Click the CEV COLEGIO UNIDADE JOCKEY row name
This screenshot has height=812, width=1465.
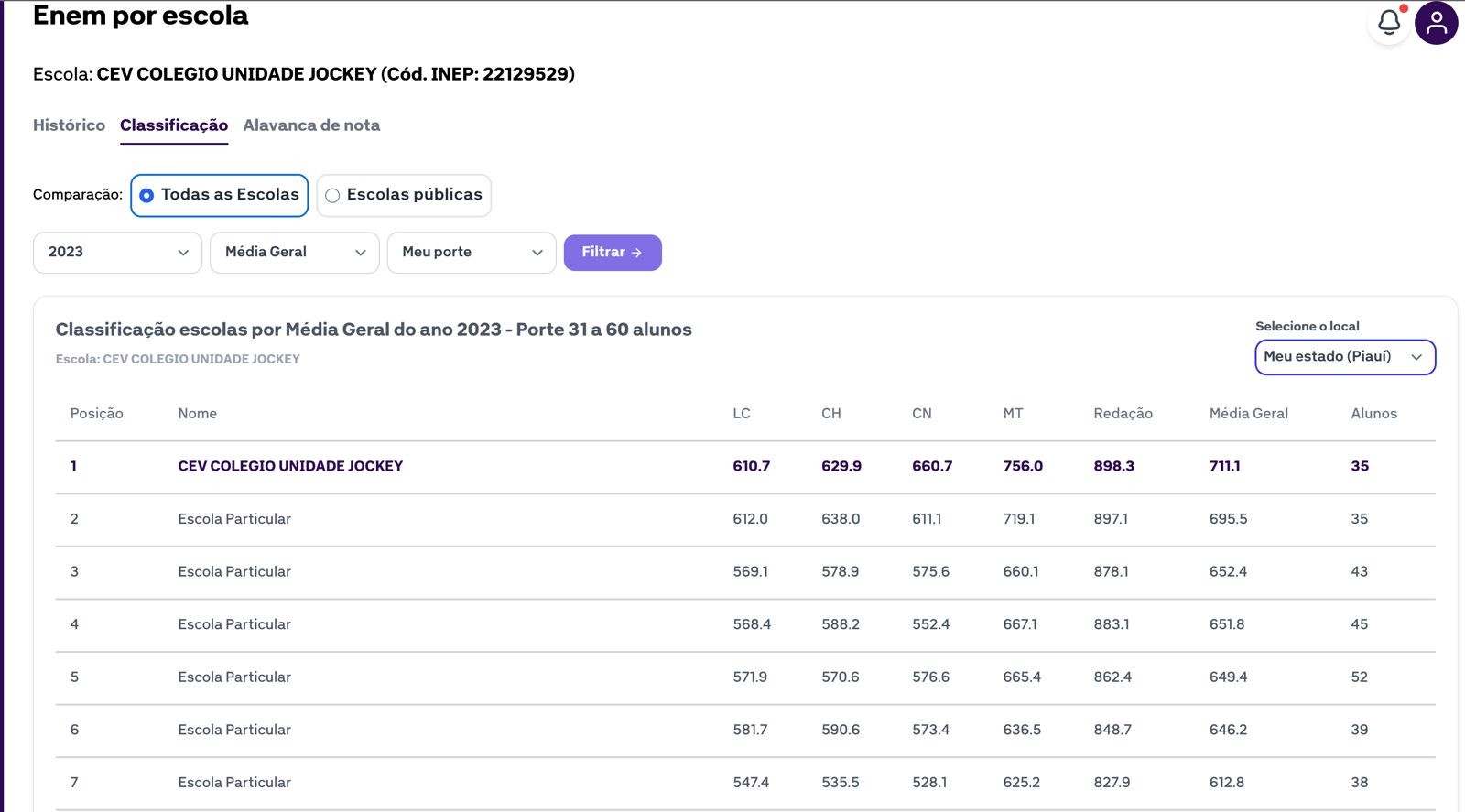[x=290, y=466]
